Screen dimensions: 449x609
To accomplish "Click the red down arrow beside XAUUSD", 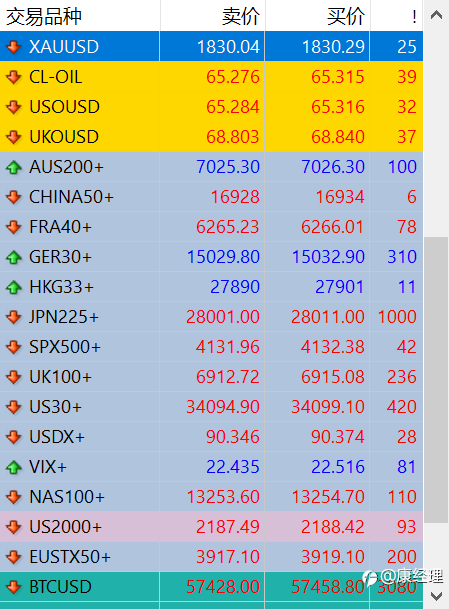I will tap(14, 47).
